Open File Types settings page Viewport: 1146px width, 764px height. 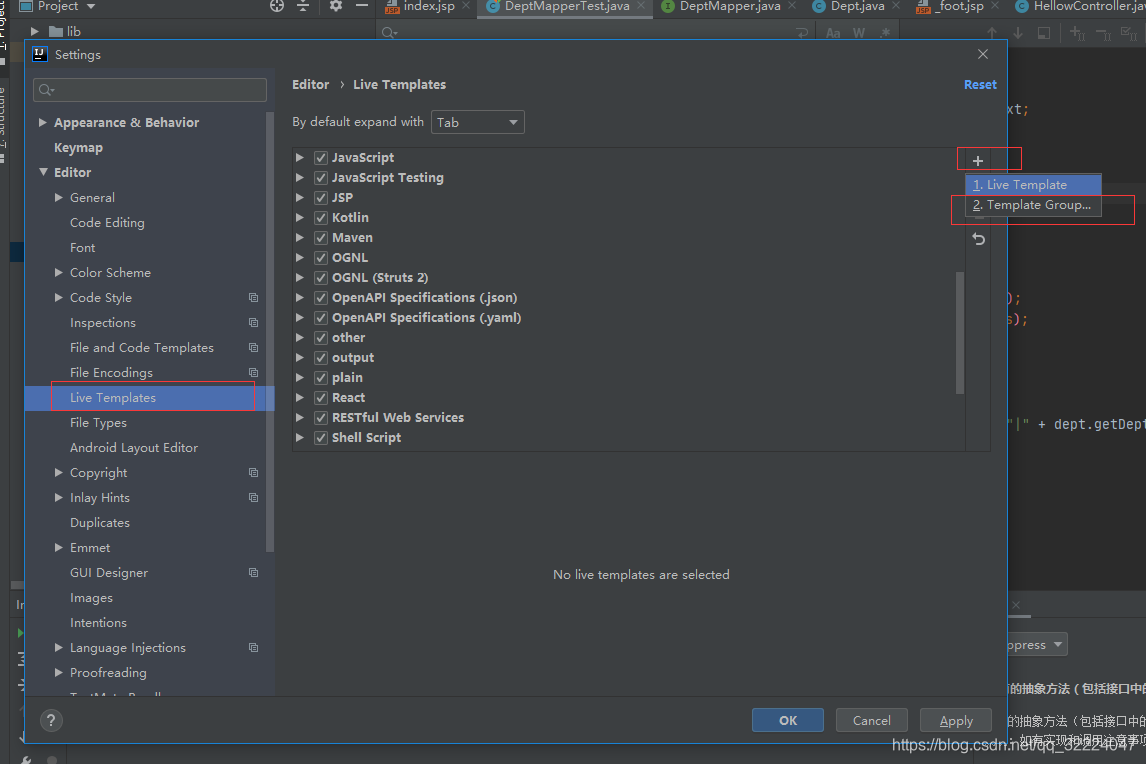pyautogui.click(x=98, y=423)
